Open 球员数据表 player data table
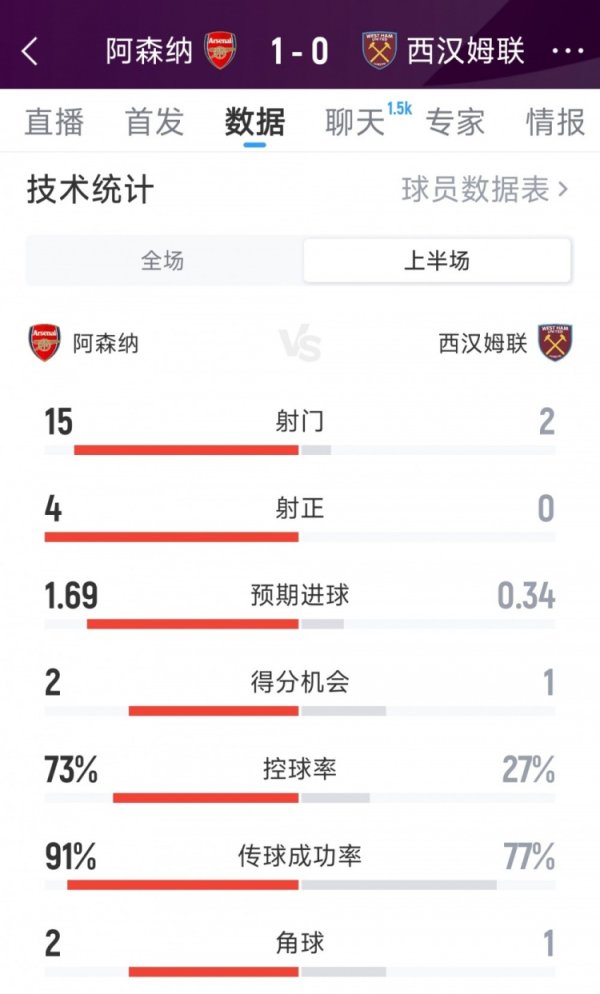Viewport: 600px width, 994px height. click(x=485, y=190)
